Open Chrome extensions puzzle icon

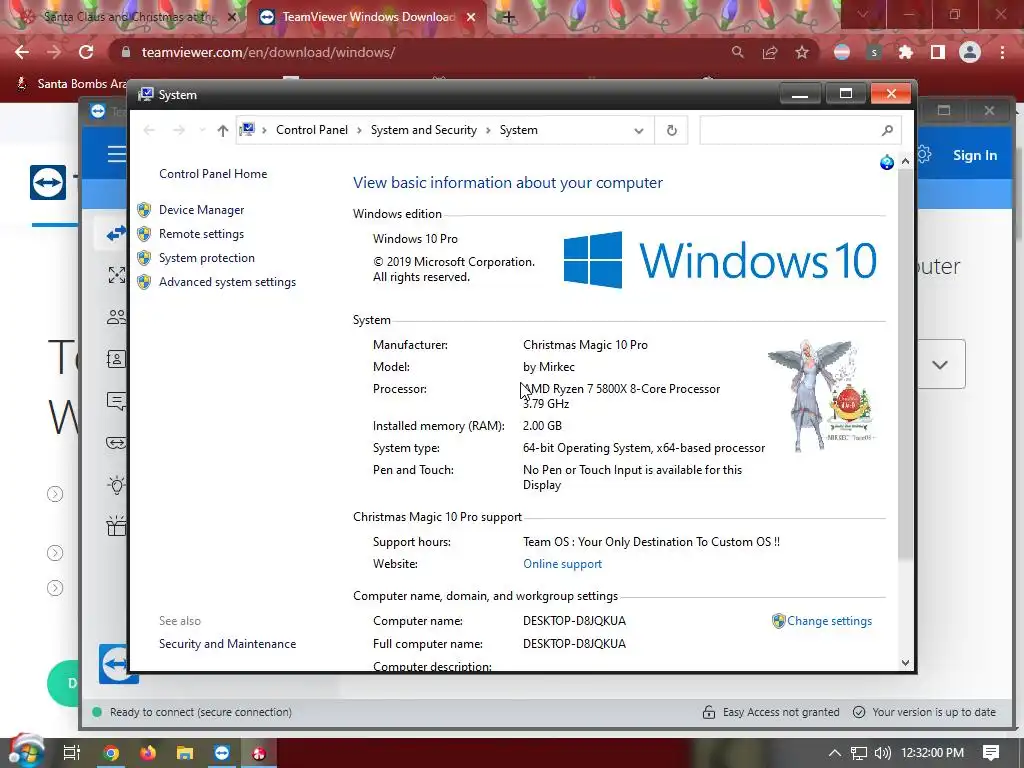coord(905,52)
